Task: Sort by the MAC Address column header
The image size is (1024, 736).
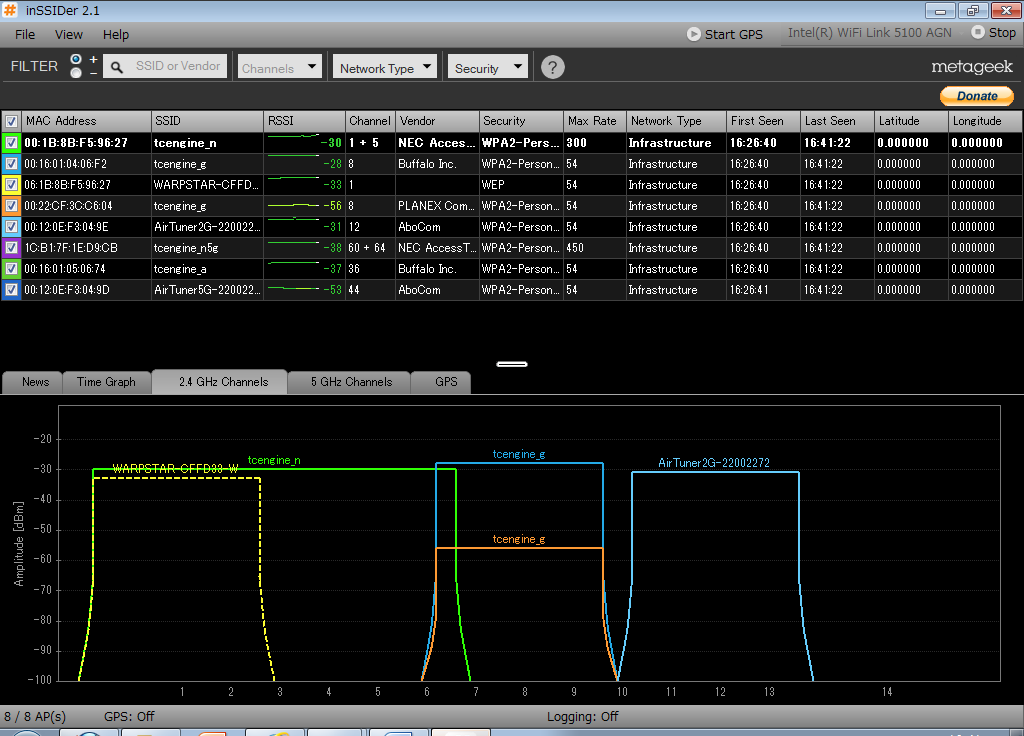Action: point(86,121)
